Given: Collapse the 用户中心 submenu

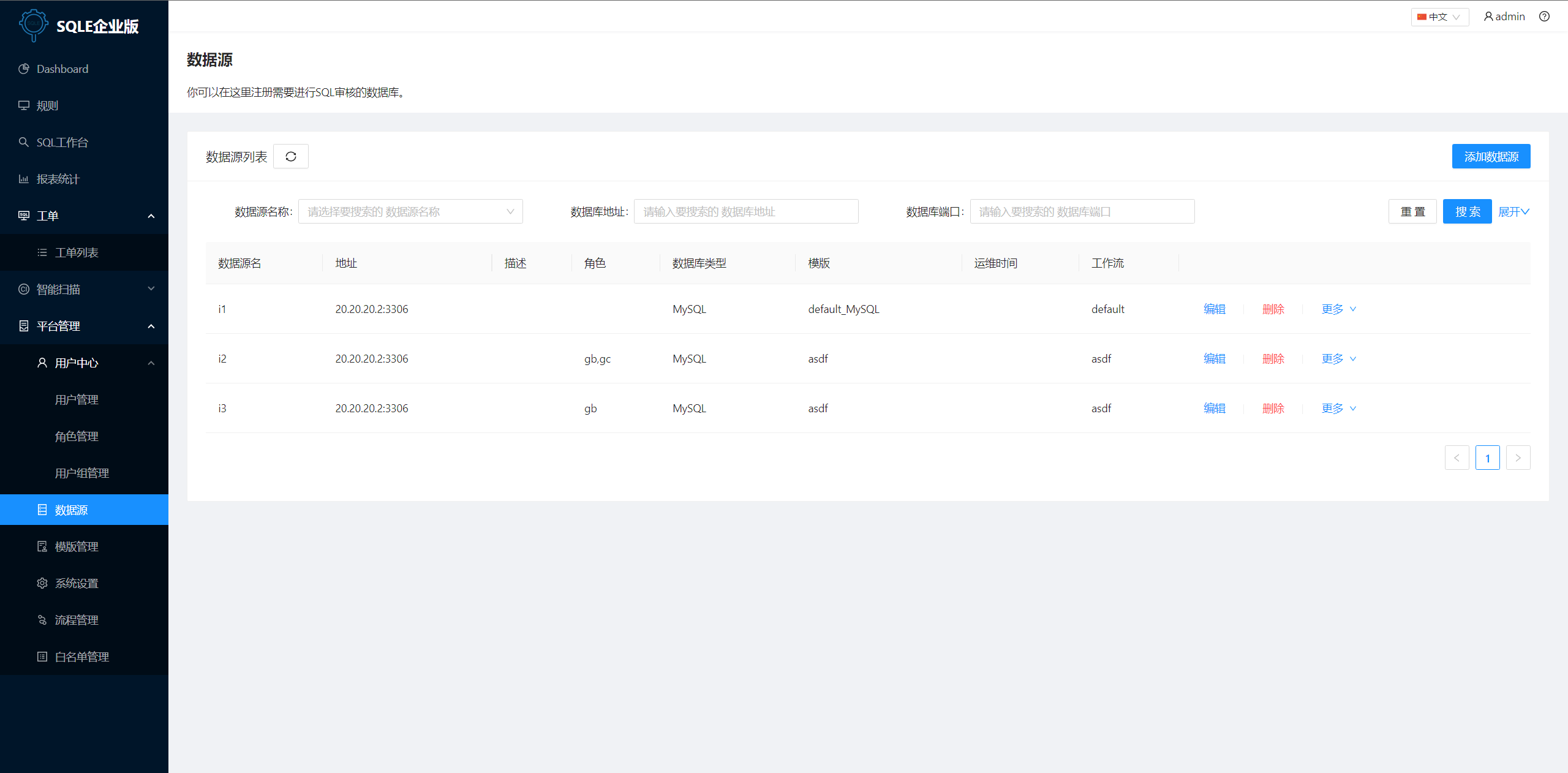Looking at the screenshot, I should 84,363.
